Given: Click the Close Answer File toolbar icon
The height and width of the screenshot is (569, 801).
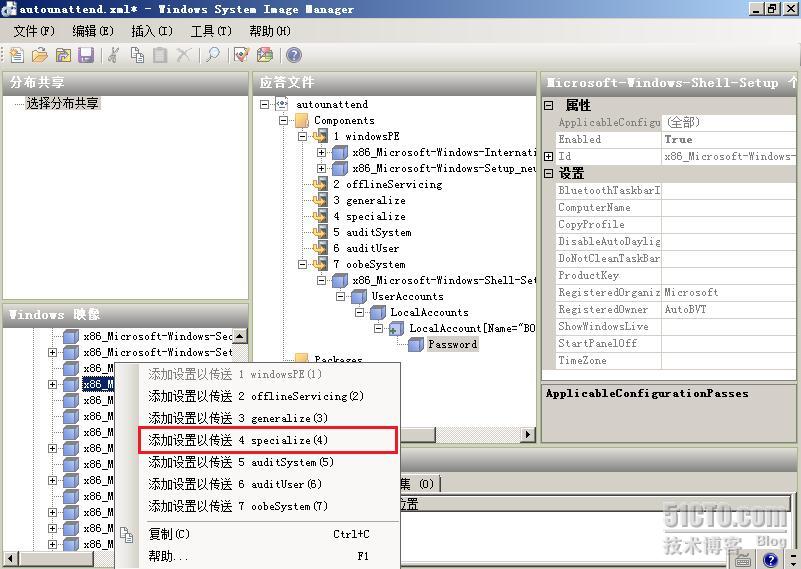Looking at the screenshot, I should (63, 55).
